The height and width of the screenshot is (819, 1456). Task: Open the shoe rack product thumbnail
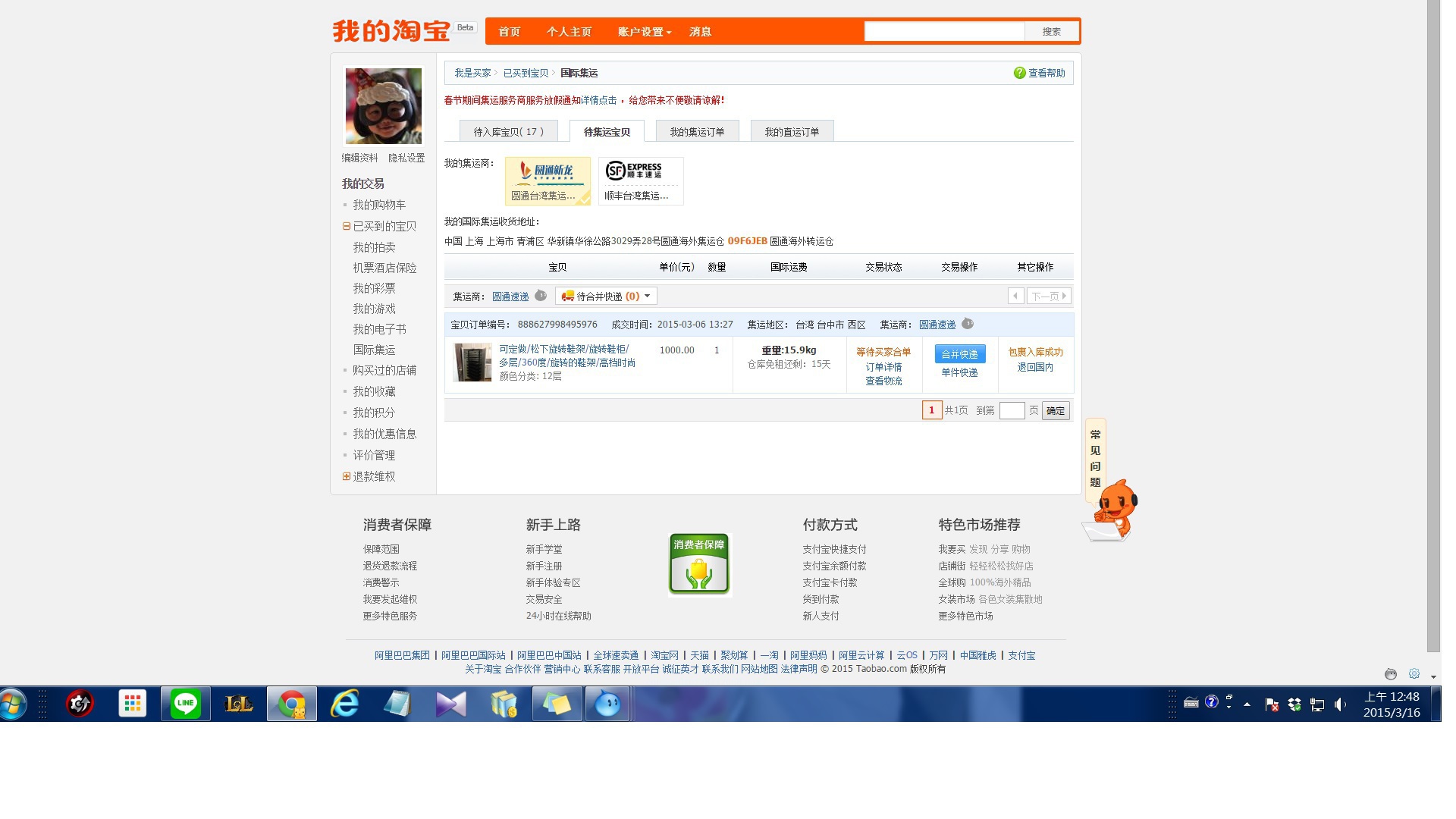pyautogui.click(x=472, y=362)
